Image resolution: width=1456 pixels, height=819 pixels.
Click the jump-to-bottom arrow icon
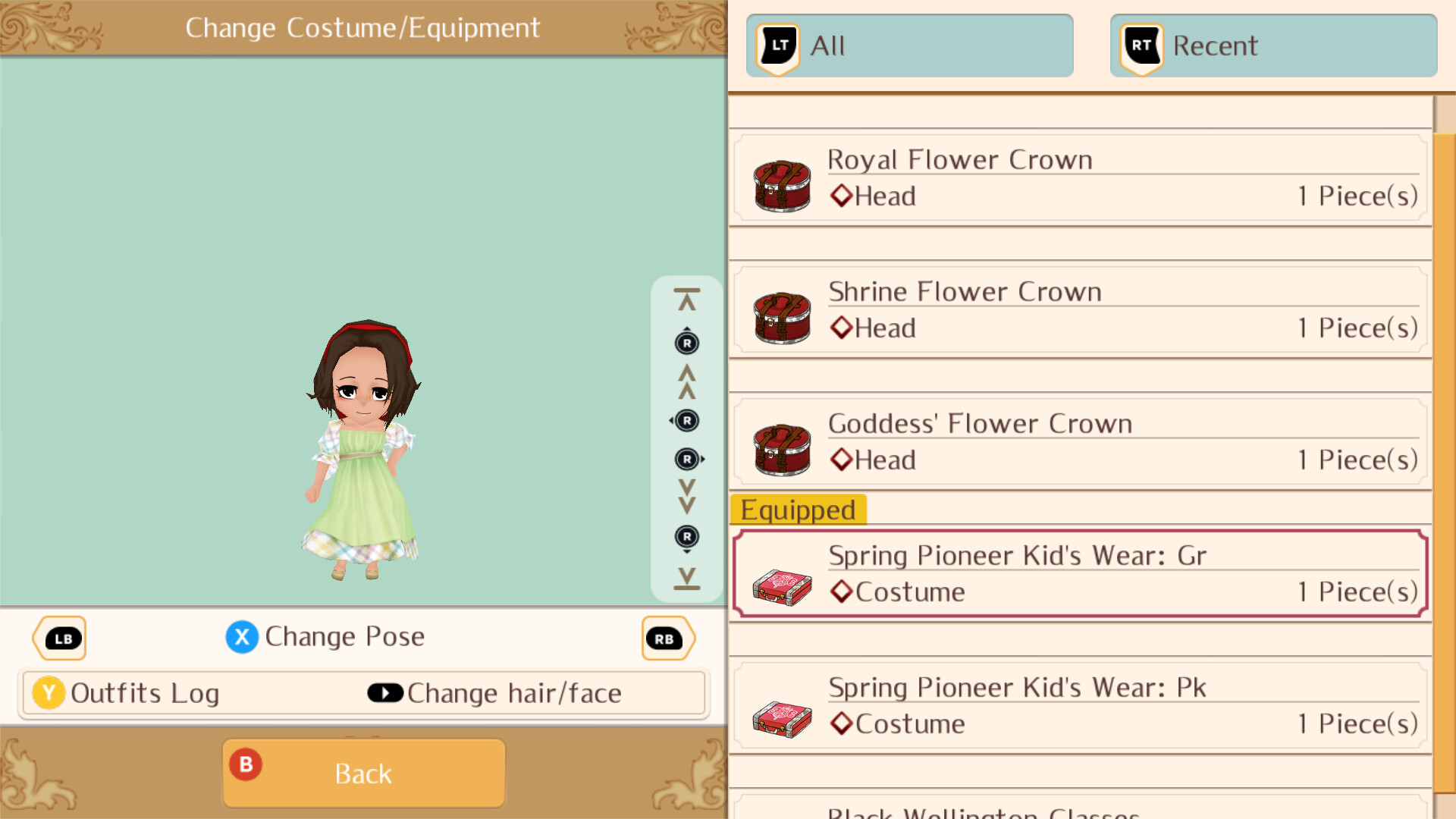pyautogui.click(x=687, y=579)
